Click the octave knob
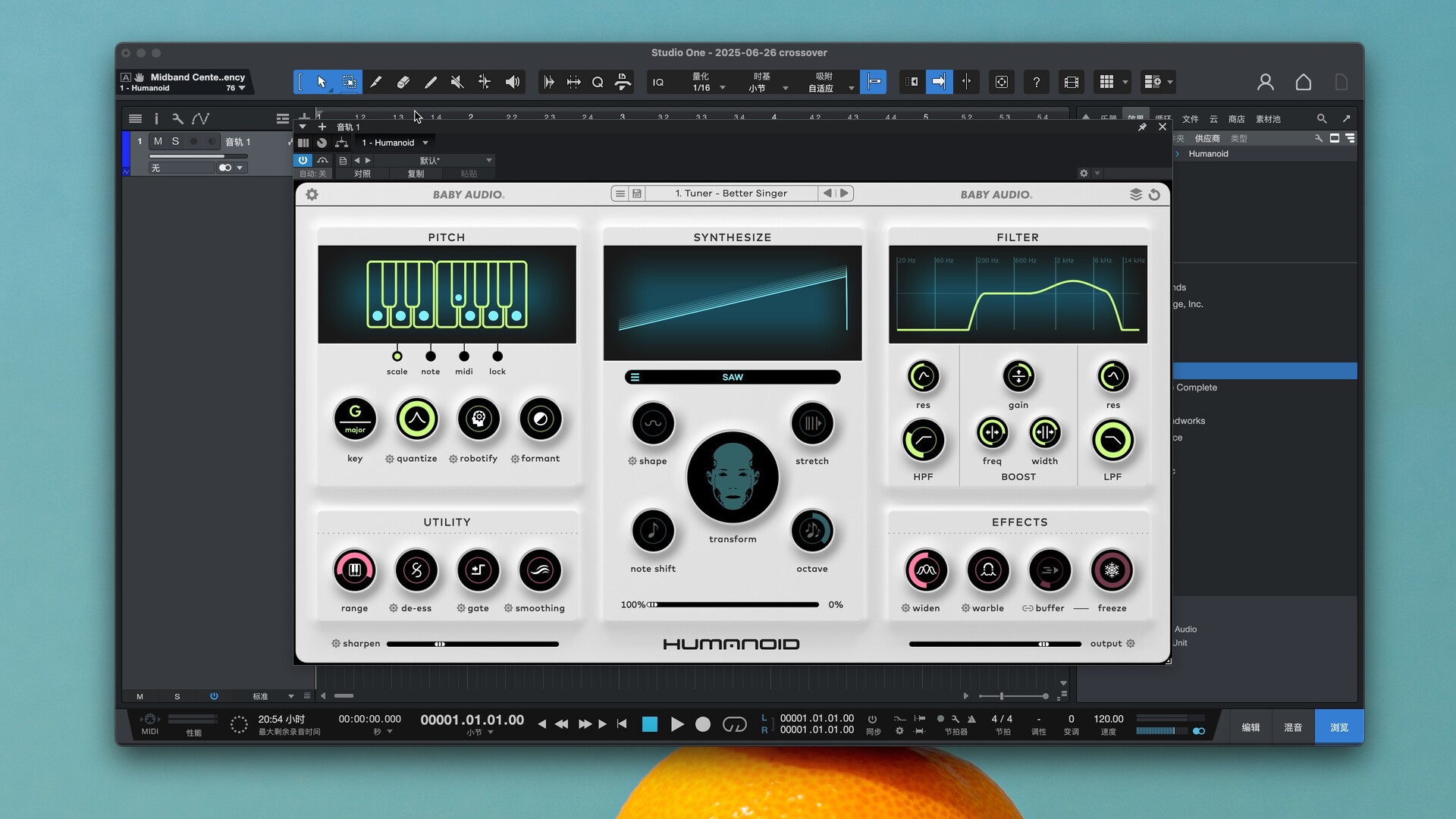This screenshot has width=1456, height=819. [x=812, y=531]
